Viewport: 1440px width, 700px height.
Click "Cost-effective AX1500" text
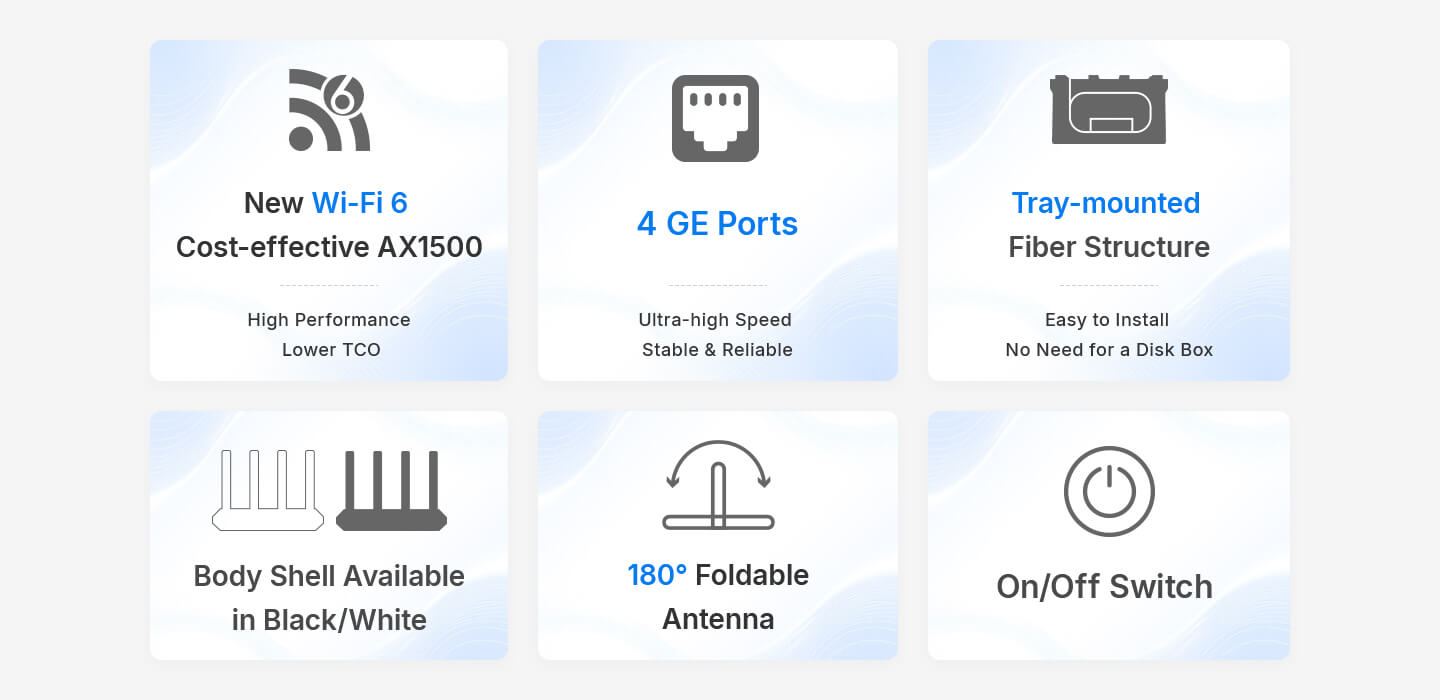(329, 247)
